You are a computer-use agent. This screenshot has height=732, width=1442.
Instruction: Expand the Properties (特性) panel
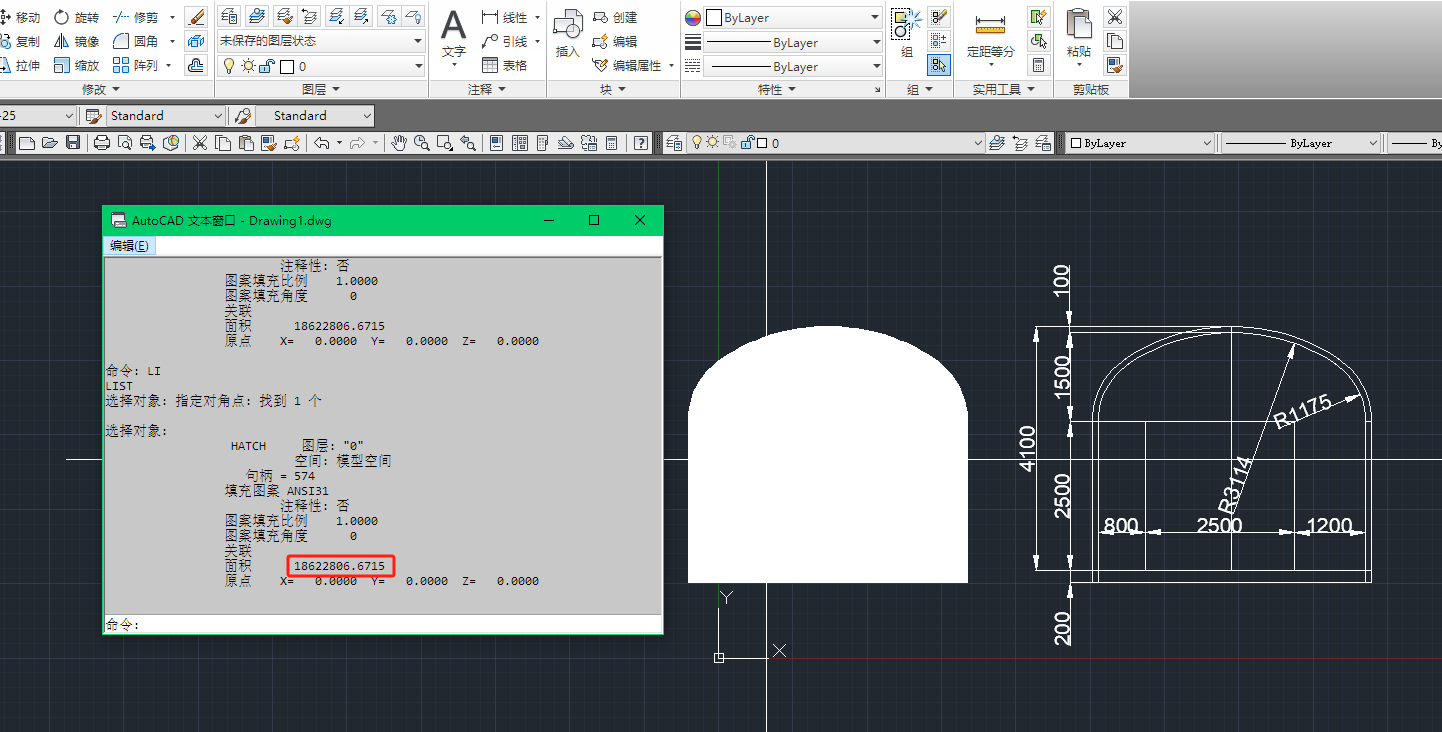tap(777, 90)
